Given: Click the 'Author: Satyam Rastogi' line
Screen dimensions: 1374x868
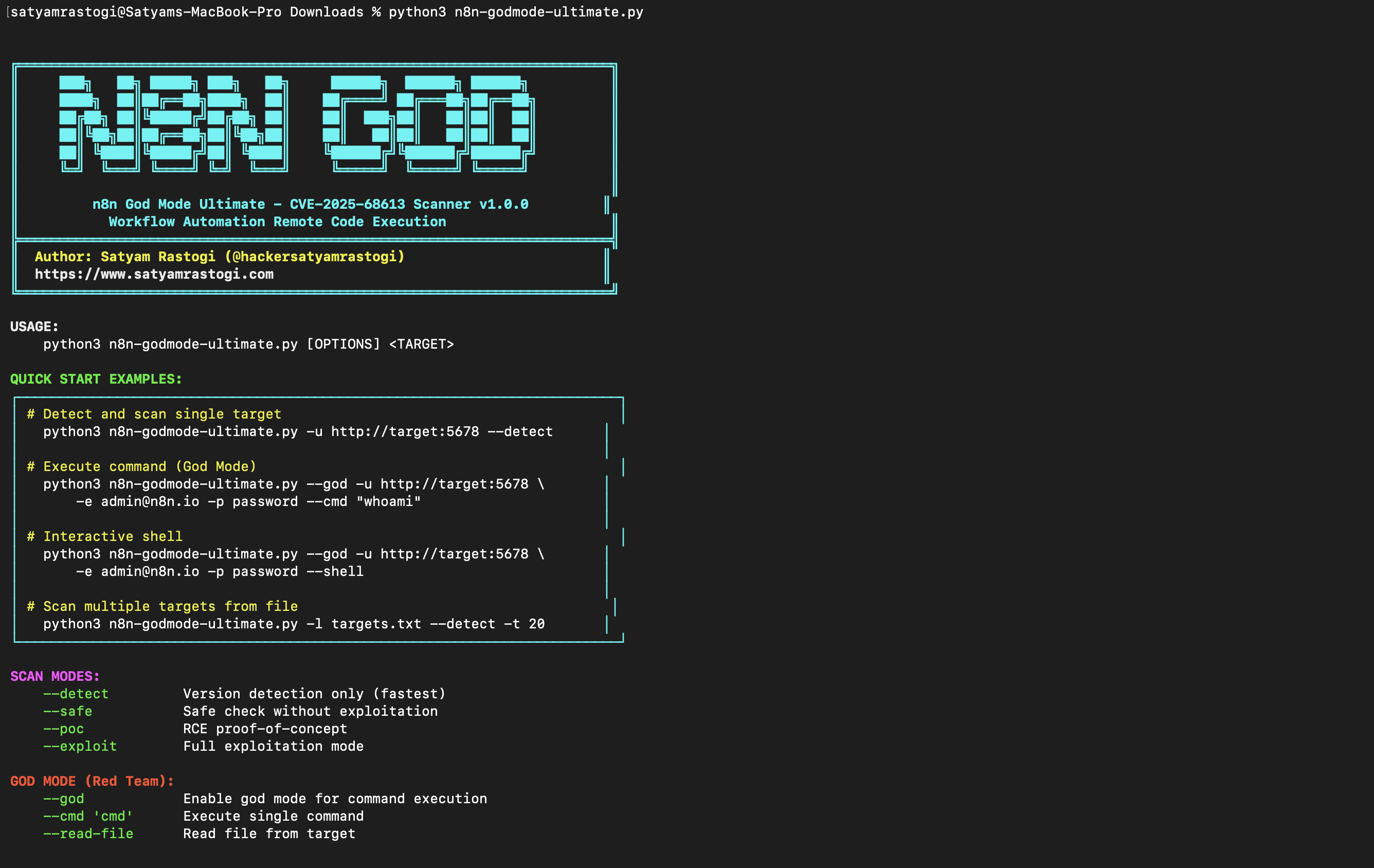Looking at the screenshot, I should [220, 257].
